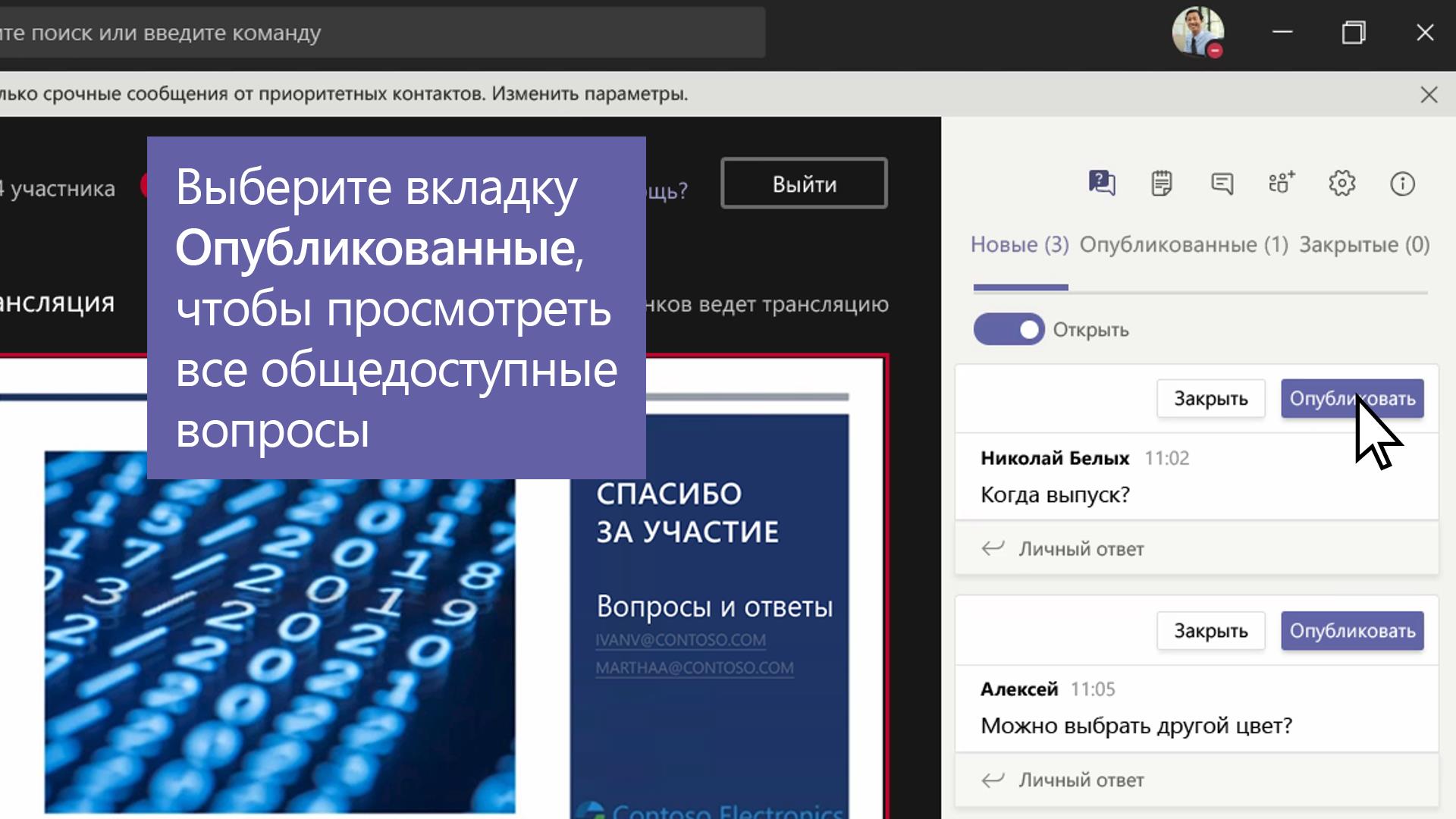
Task: Open the IVANV@CONTOSO.COM link on slide
Action: [680, 640]
